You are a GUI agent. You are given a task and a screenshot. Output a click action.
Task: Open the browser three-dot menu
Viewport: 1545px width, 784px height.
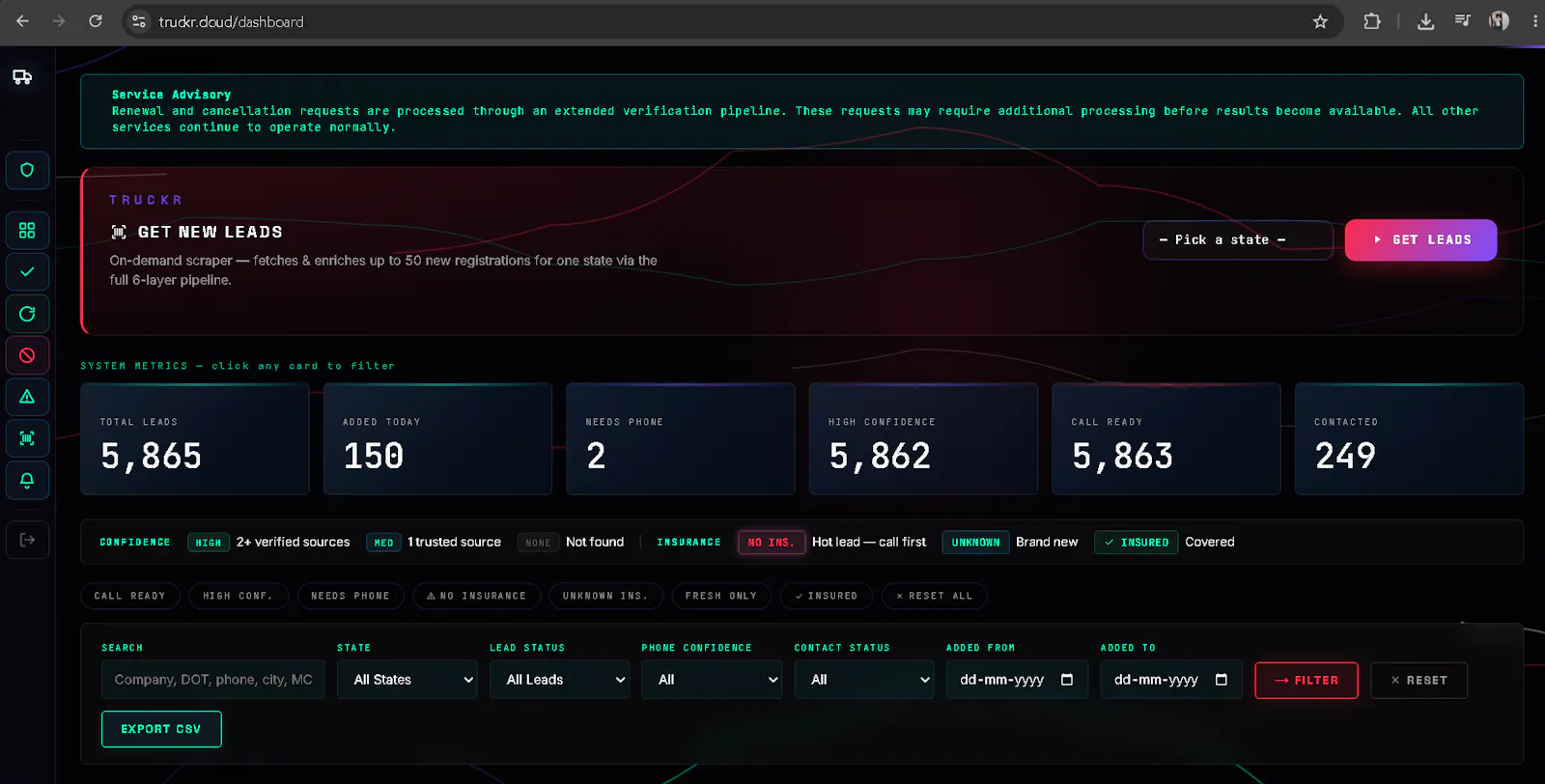pyautogui.click(x=1534, y=21)
